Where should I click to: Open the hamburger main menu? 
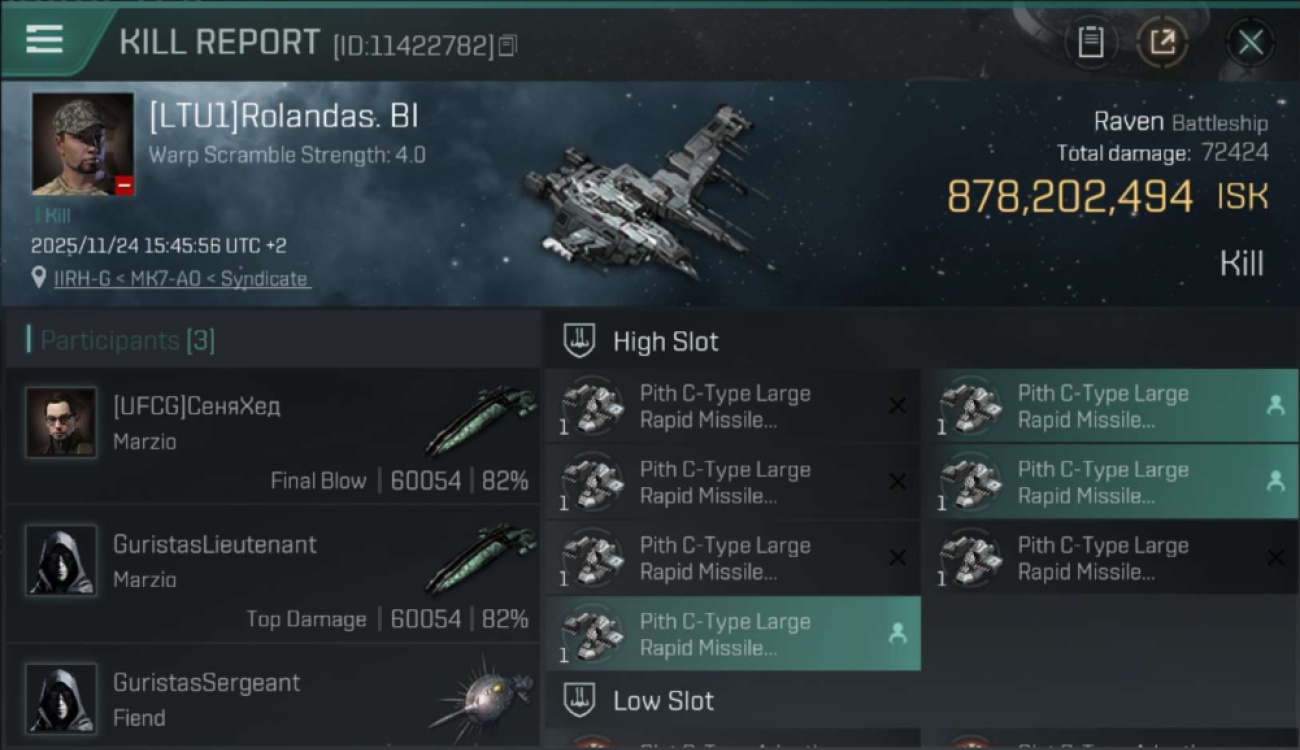(x=45, y=40)
